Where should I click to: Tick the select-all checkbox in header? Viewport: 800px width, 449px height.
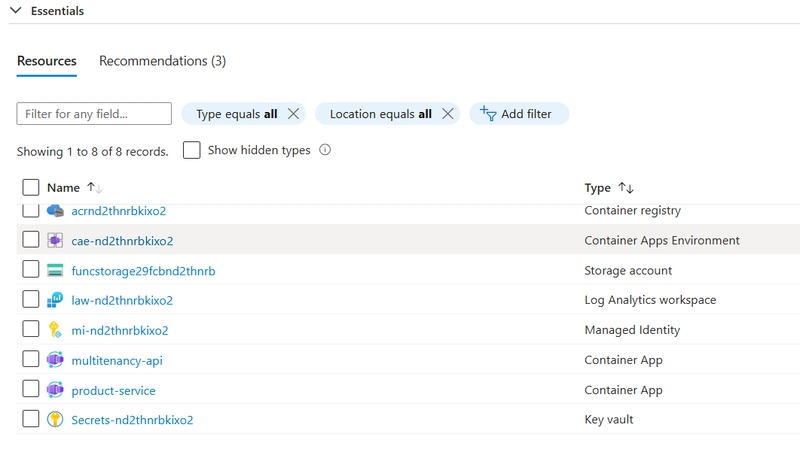point(31,187)
